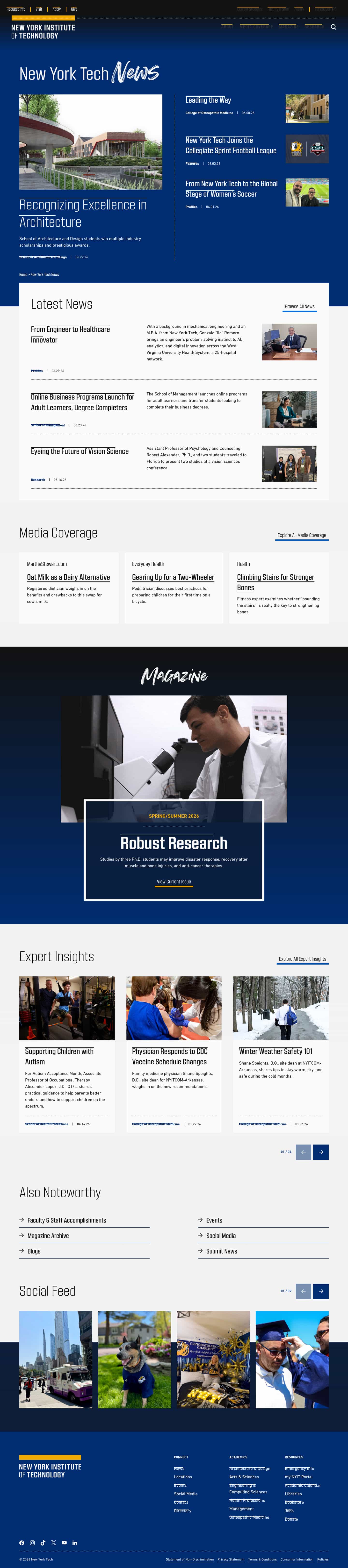Open New York Tech Joins Collegiate Sprint Football article
The width and height of the screenshot is (348, 1568).
point(231,145)
